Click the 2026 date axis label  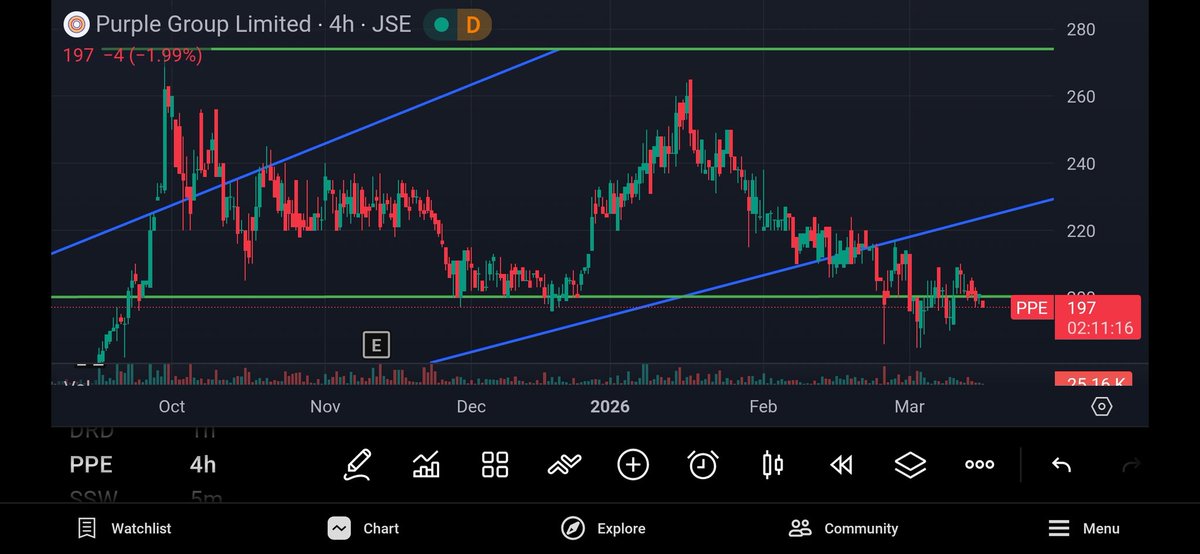pos(610,406)
